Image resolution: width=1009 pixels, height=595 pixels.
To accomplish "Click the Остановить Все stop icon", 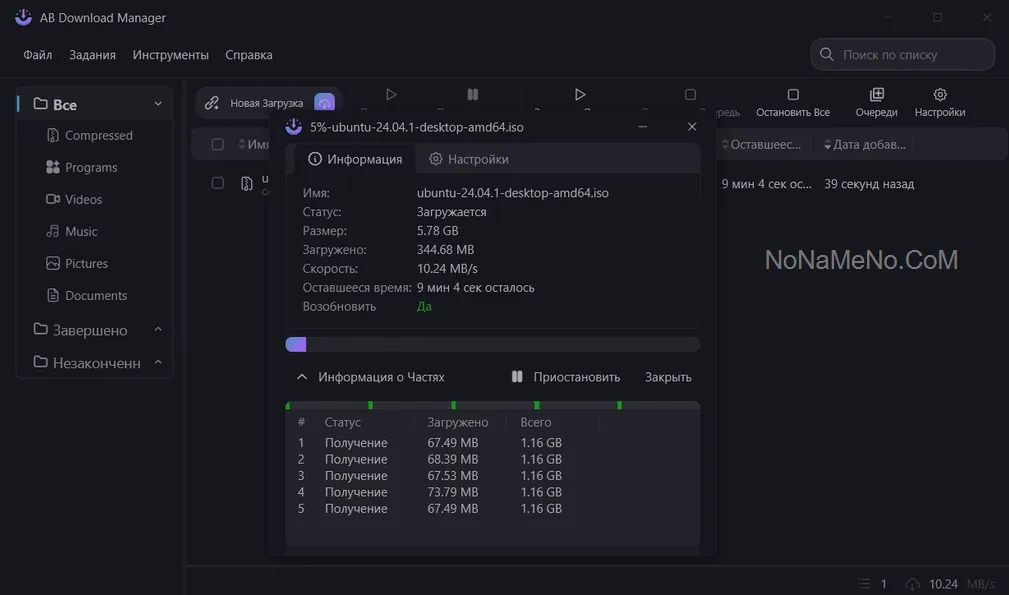I will [793, 95].
